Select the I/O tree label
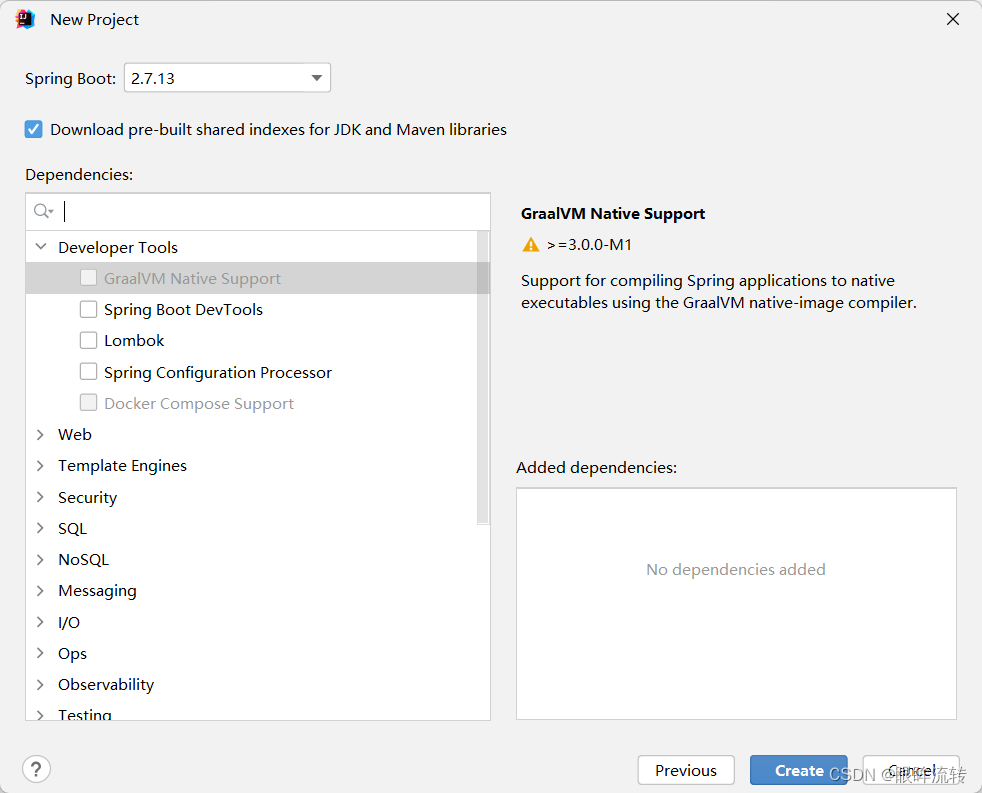982x793 pixels. click(69, 623)
